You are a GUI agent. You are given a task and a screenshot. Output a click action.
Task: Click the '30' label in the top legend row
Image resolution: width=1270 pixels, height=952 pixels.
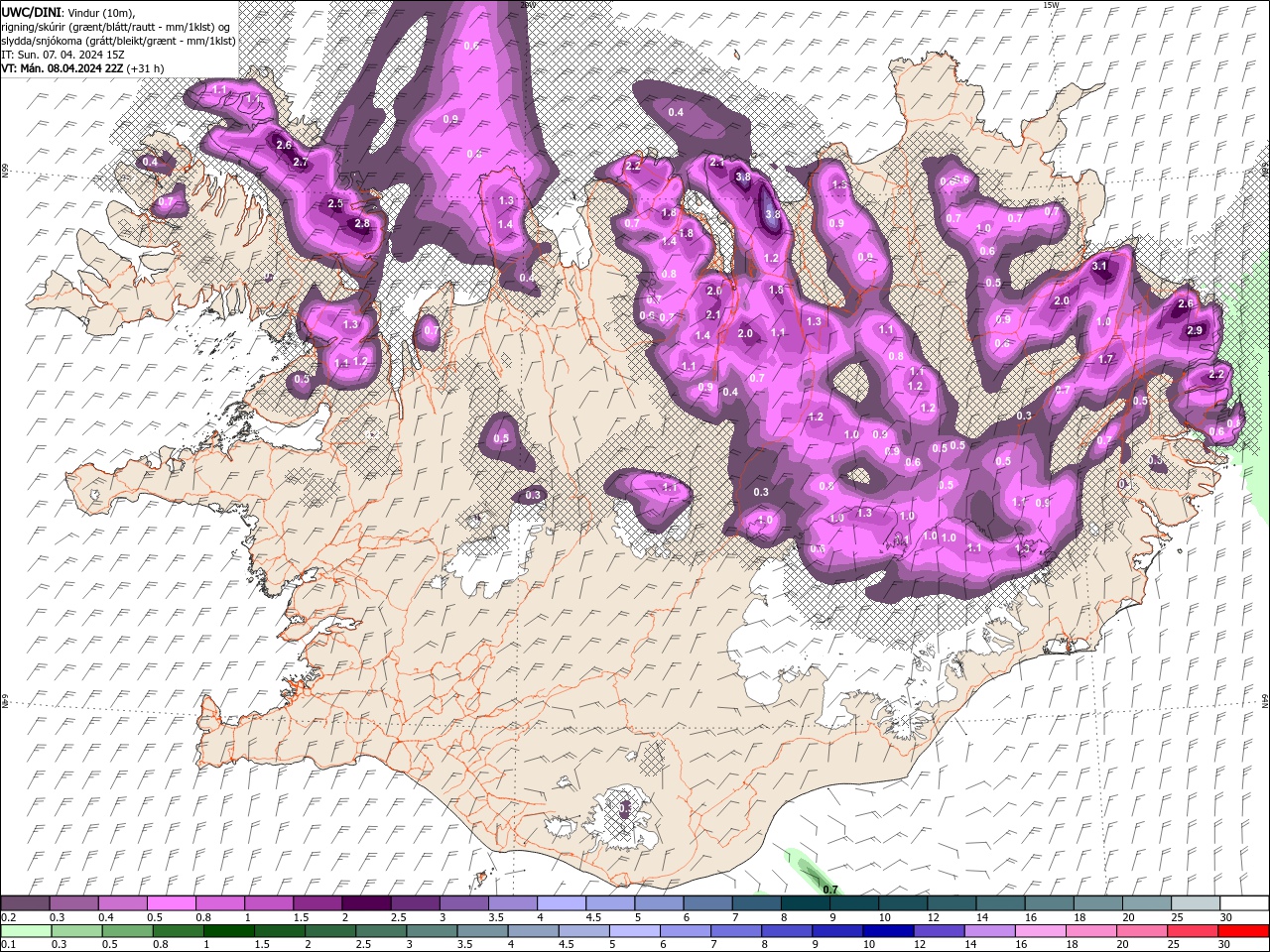(1226, 917)
